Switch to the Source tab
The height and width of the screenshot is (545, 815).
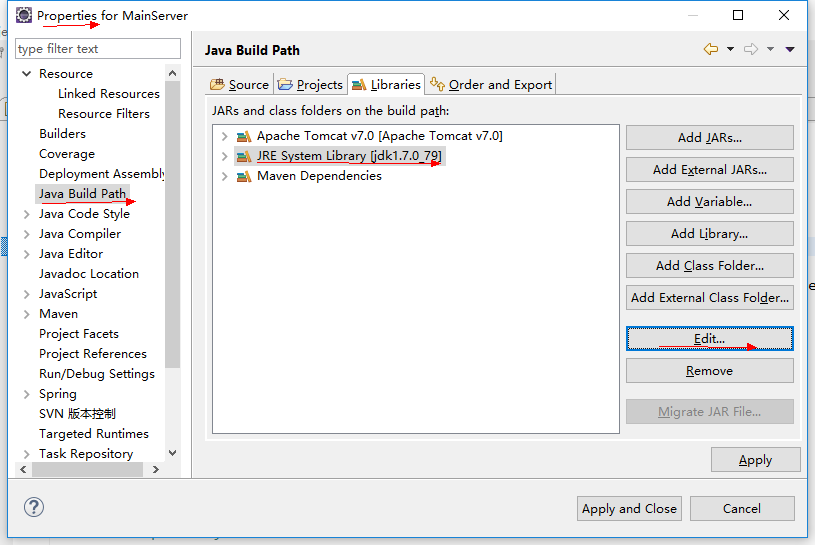click(x=240, y=84)
